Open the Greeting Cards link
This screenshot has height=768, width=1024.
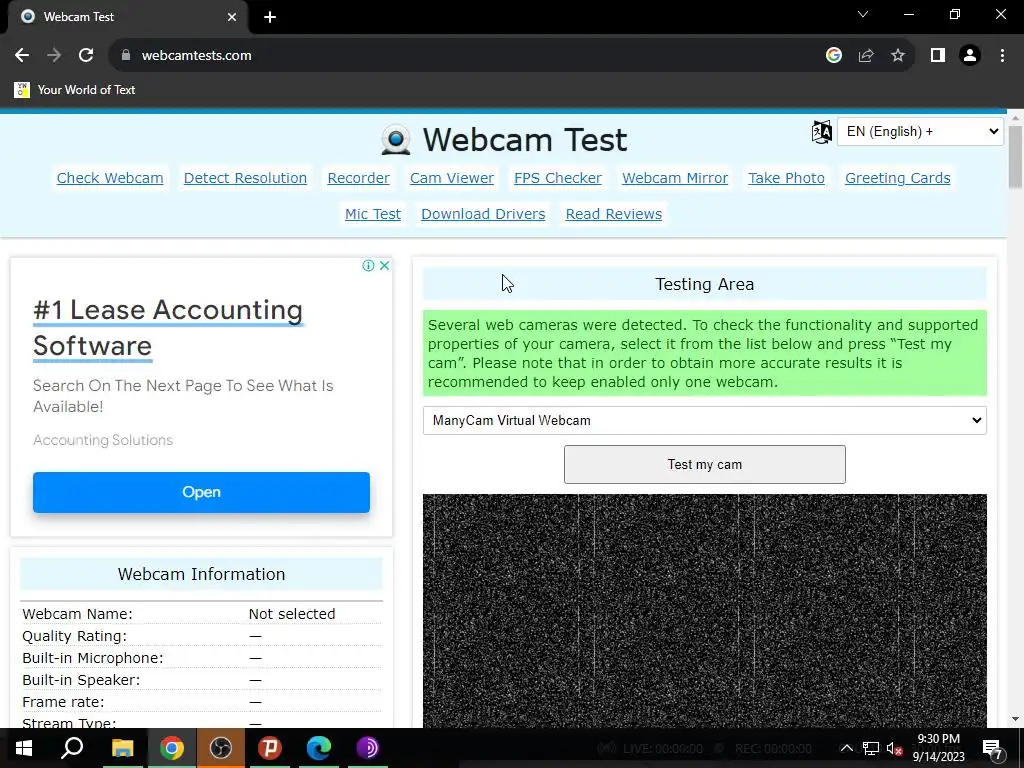897,178
